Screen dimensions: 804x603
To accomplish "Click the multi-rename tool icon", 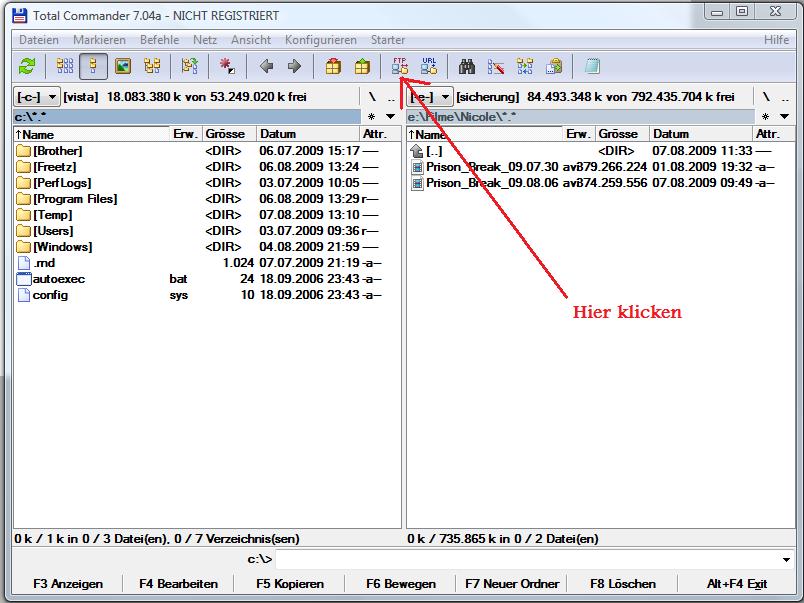I will [496, 66].
